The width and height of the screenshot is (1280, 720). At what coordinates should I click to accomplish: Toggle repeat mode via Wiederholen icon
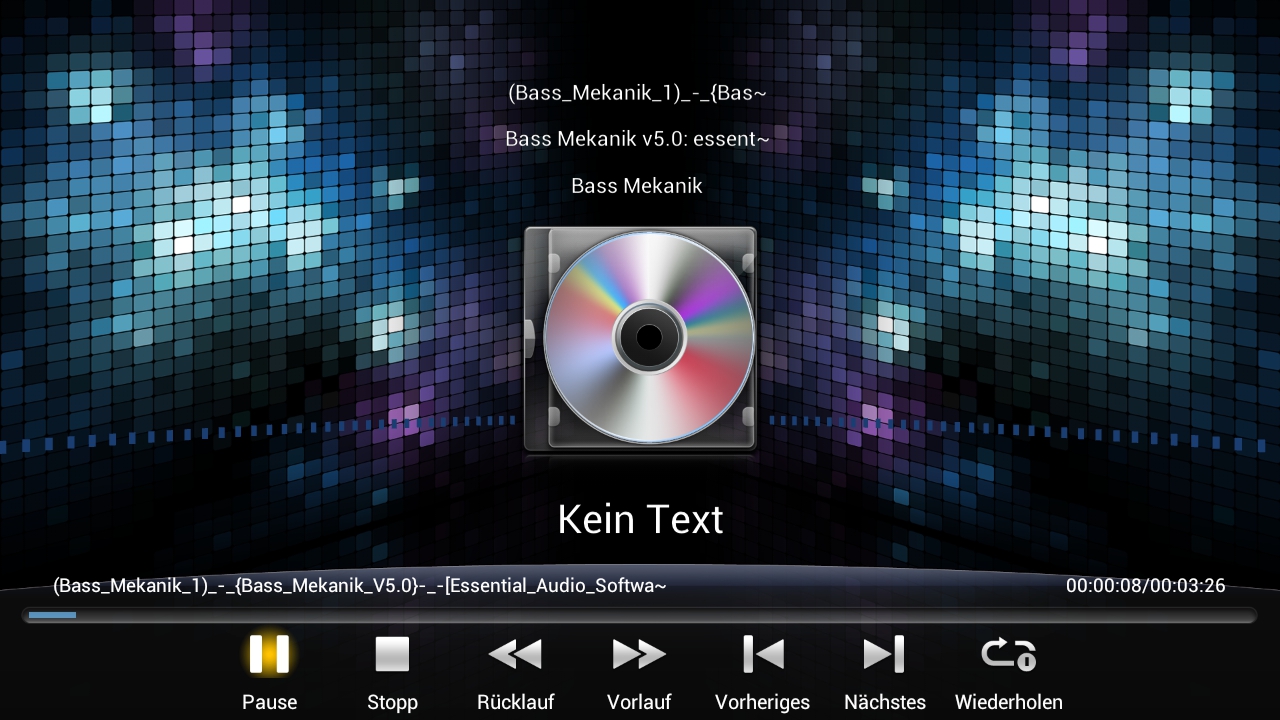(x=1008, y=654)
